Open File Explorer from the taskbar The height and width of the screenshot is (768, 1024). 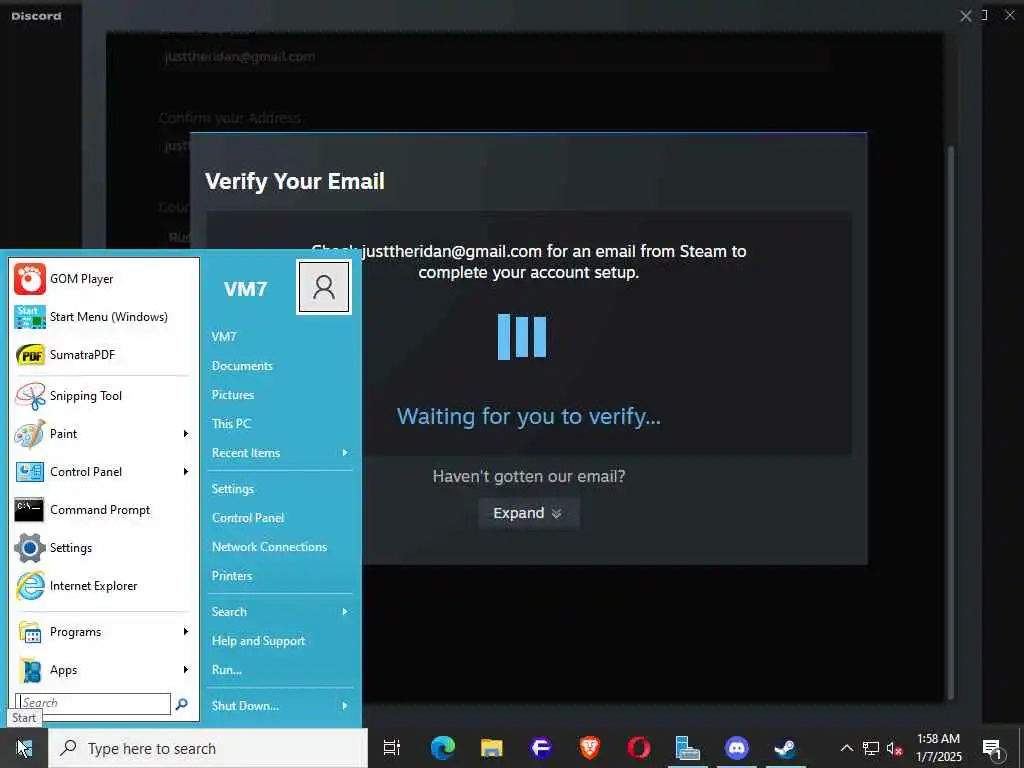pyautogui.click(x=492, y=748)
